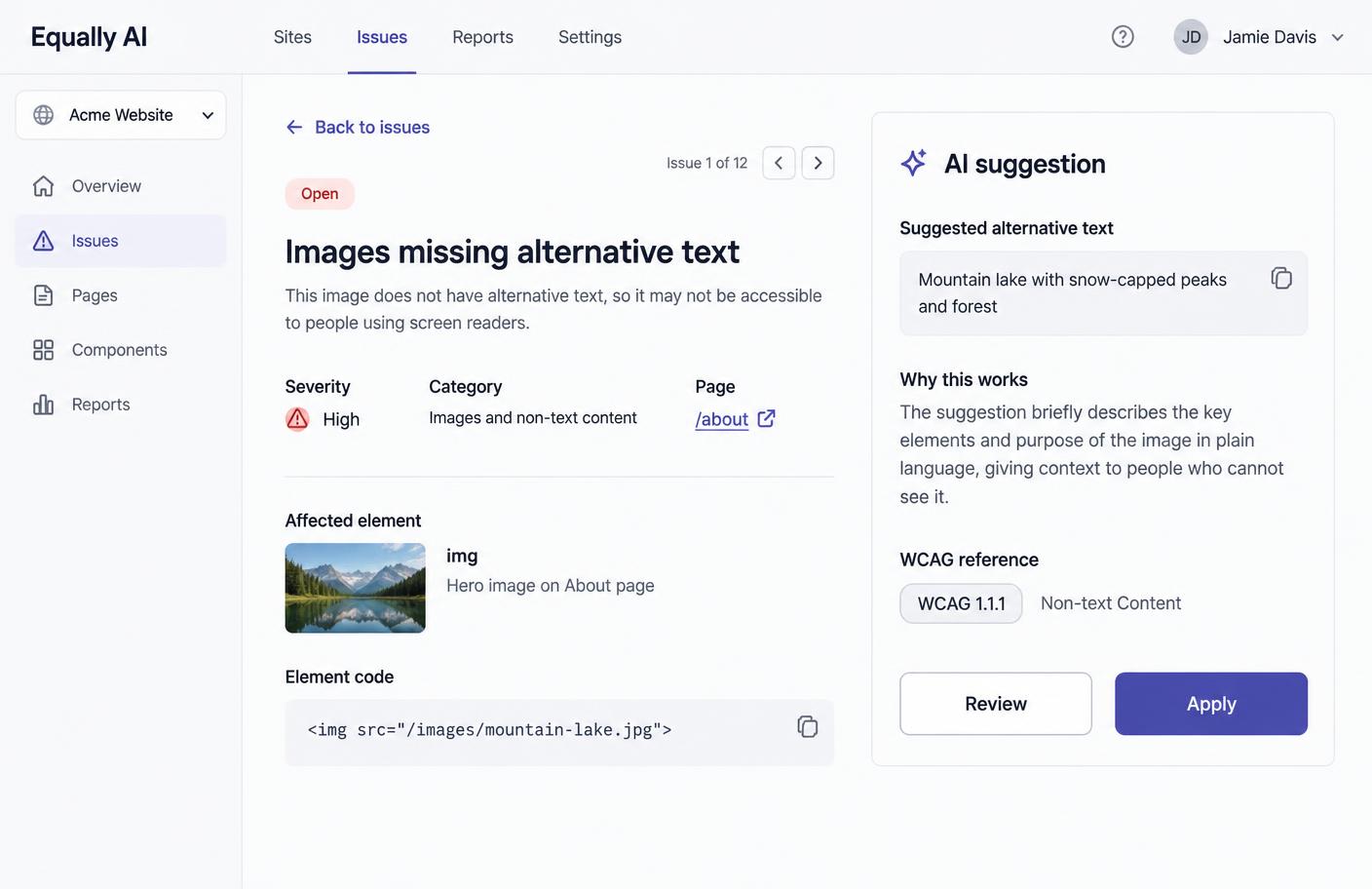Click the 'Issue 1 of 12' counter text
This screenshot has height=889, width=1372.
coord(706,163)
